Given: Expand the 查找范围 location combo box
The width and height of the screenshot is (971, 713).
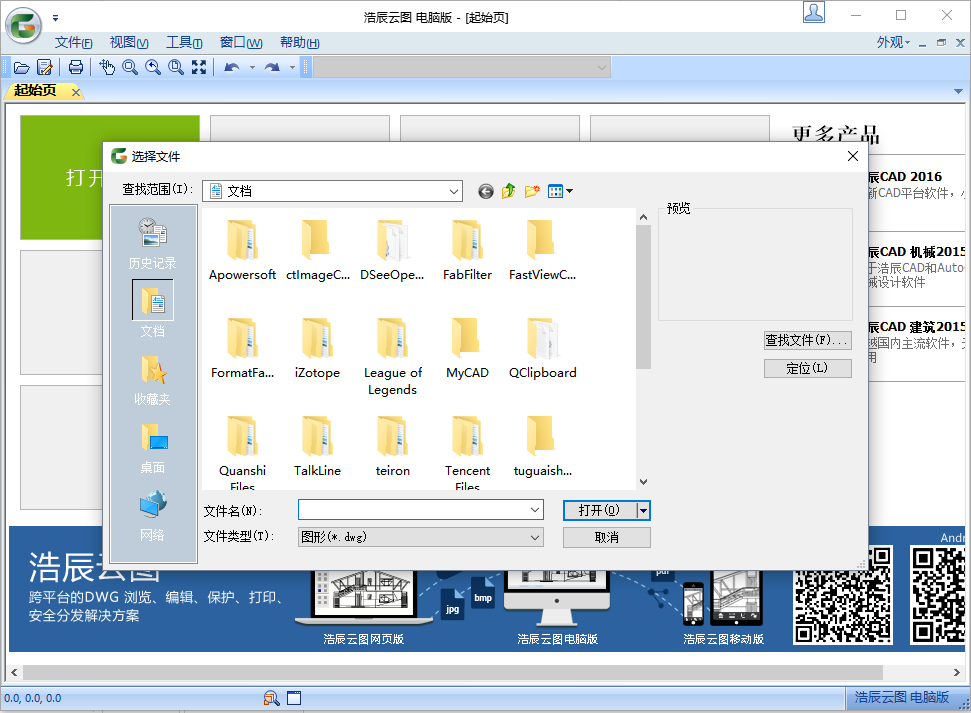Looking at the screenshot, I should (454, 191).
